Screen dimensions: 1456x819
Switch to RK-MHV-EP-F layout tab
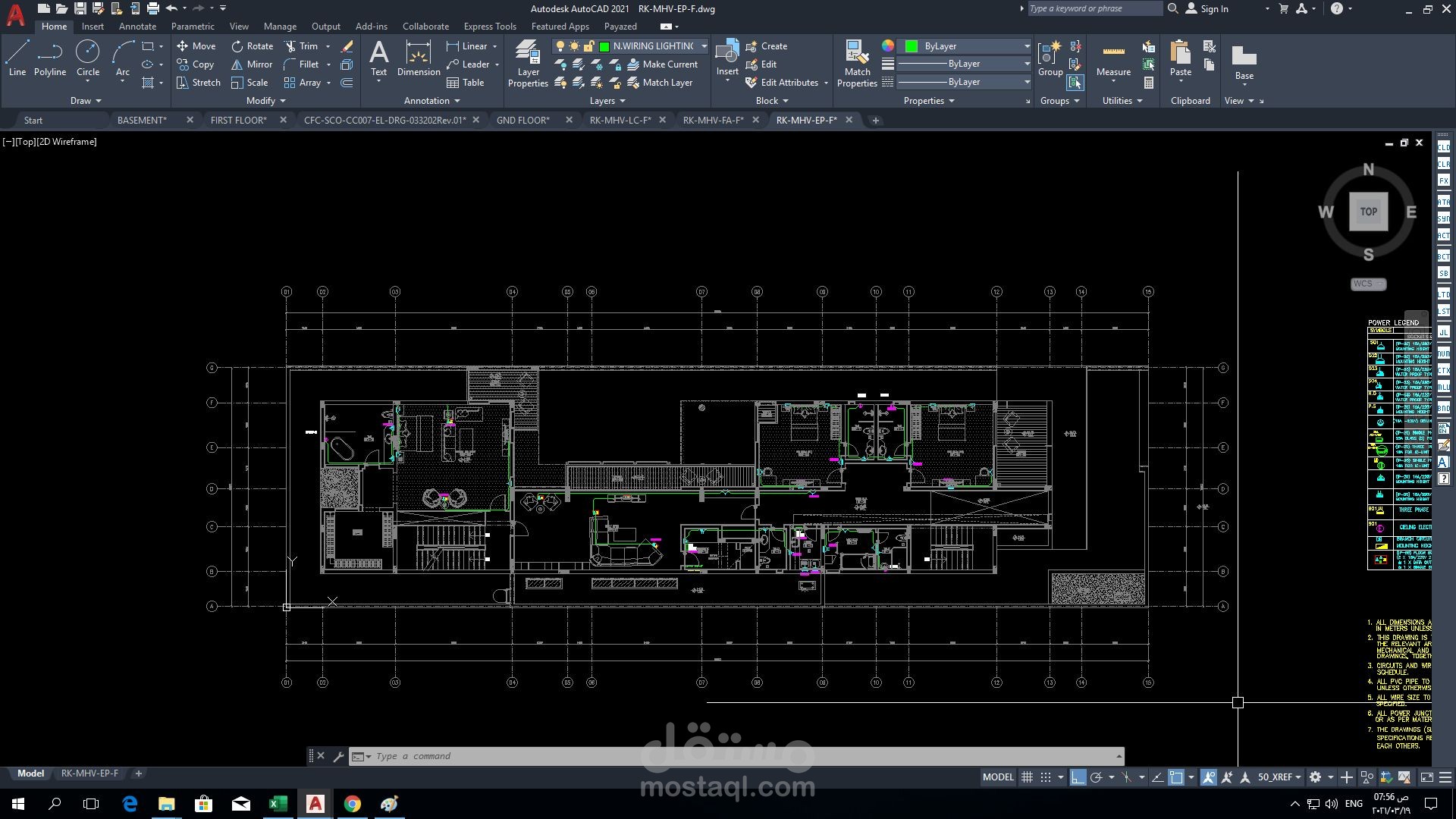pos(89,773)
